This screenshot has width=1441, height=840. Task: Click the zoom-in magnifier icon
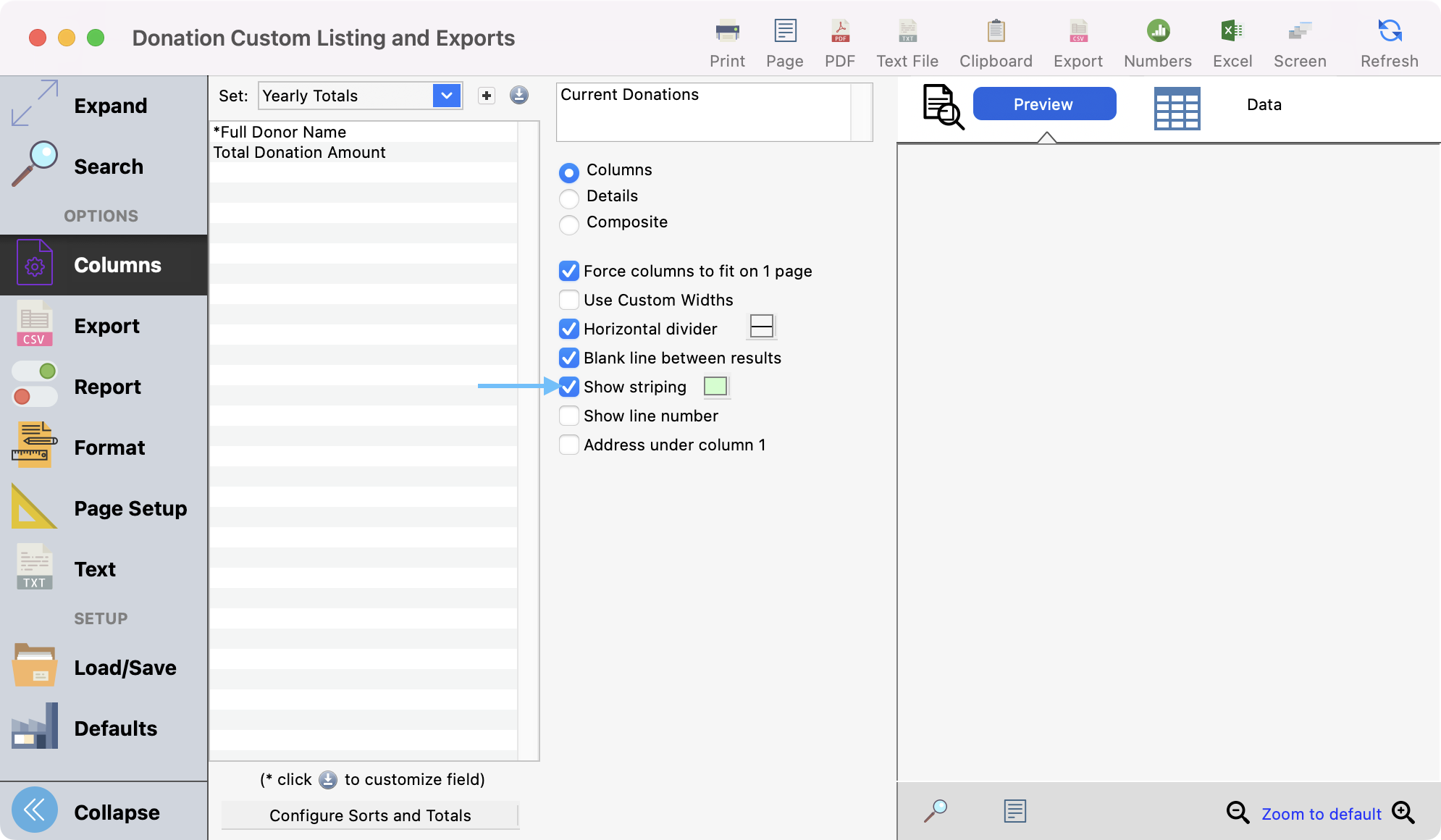pos(1403,812)
